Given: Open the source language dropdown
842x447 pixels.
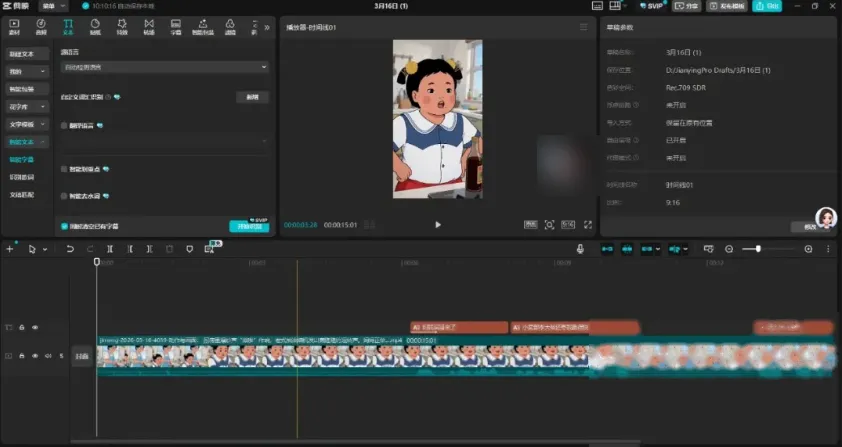Looking at the screenshot, I should [165, 67].
